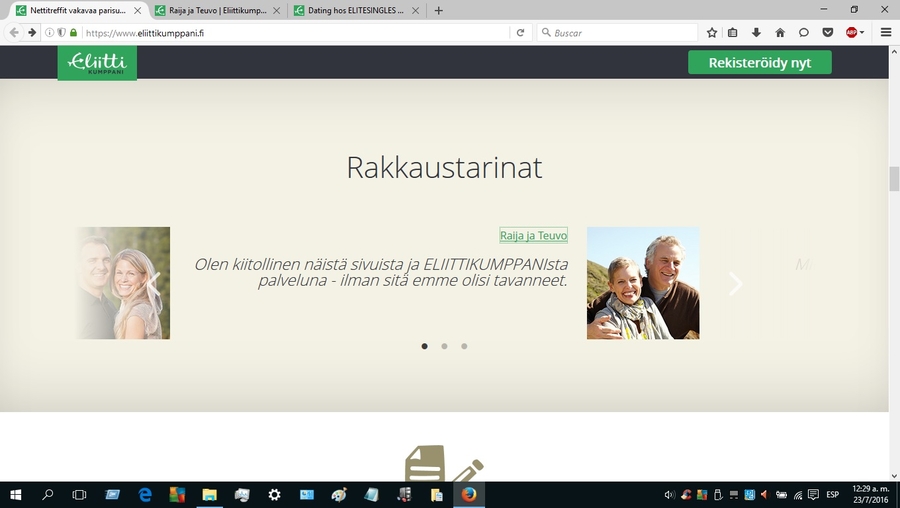Open the downloads arrow icon
This screenshot has height=508, width=900.
(x=756, y=33)
